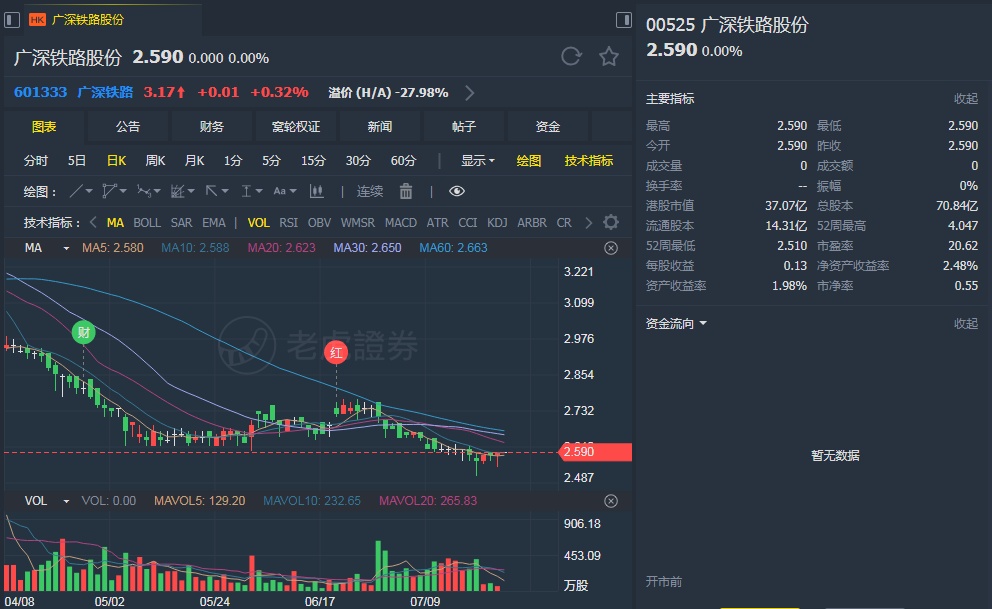Close the MA indicator row
Image resolution: width=992 pixels, height=609 pixels.
[611, 248]
